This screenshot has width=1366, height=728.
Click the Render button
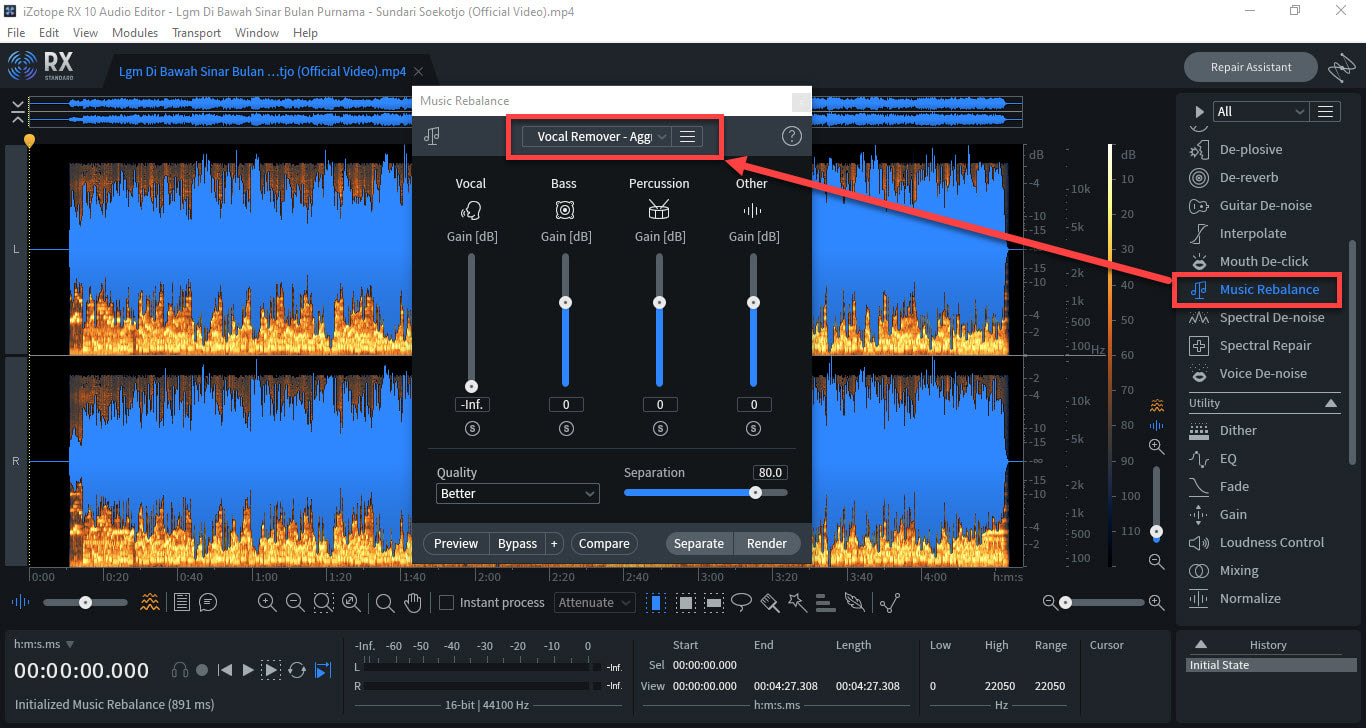pos(767,543)
